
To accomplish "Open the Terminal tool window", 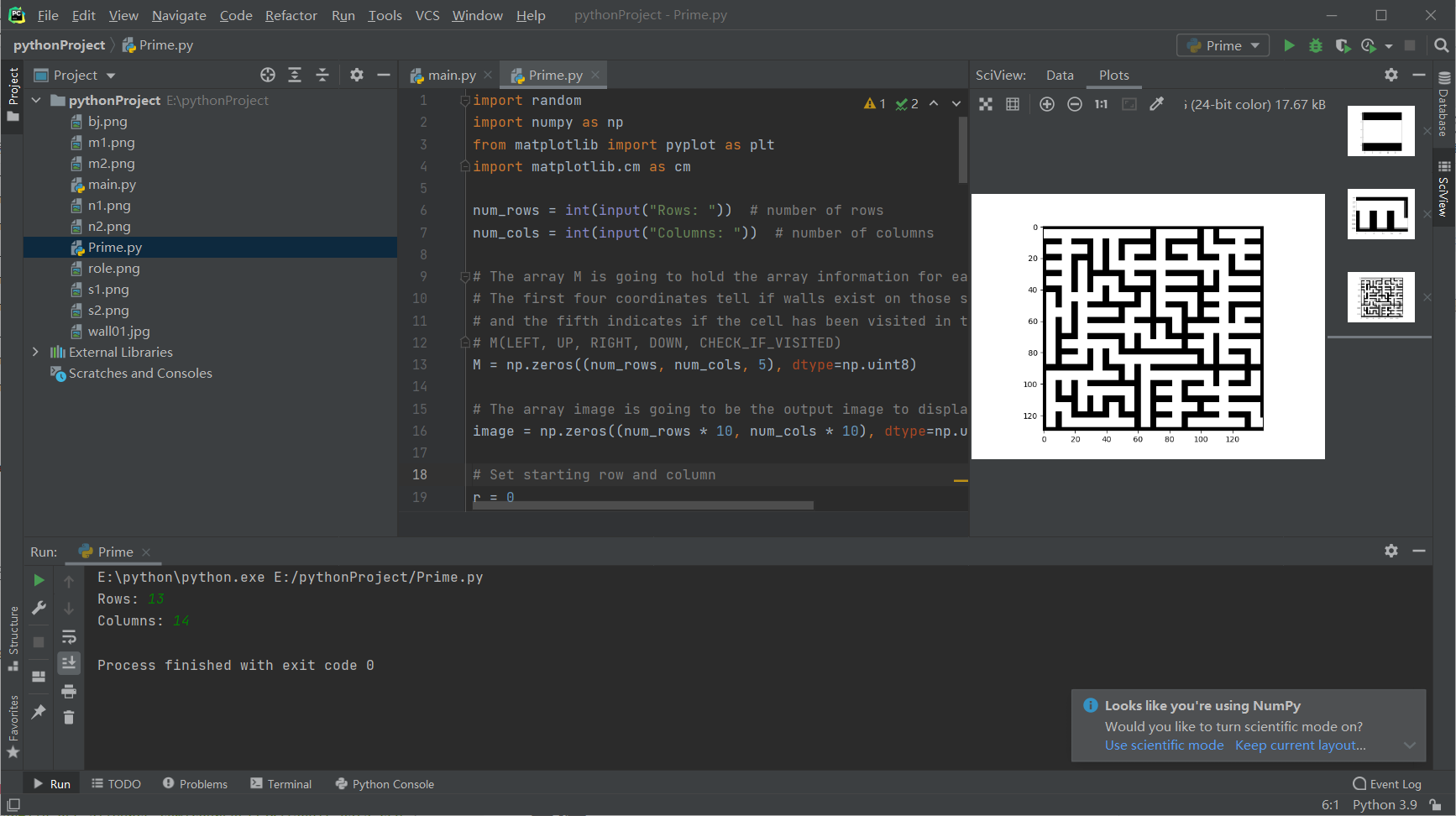I will pos(280,784).
